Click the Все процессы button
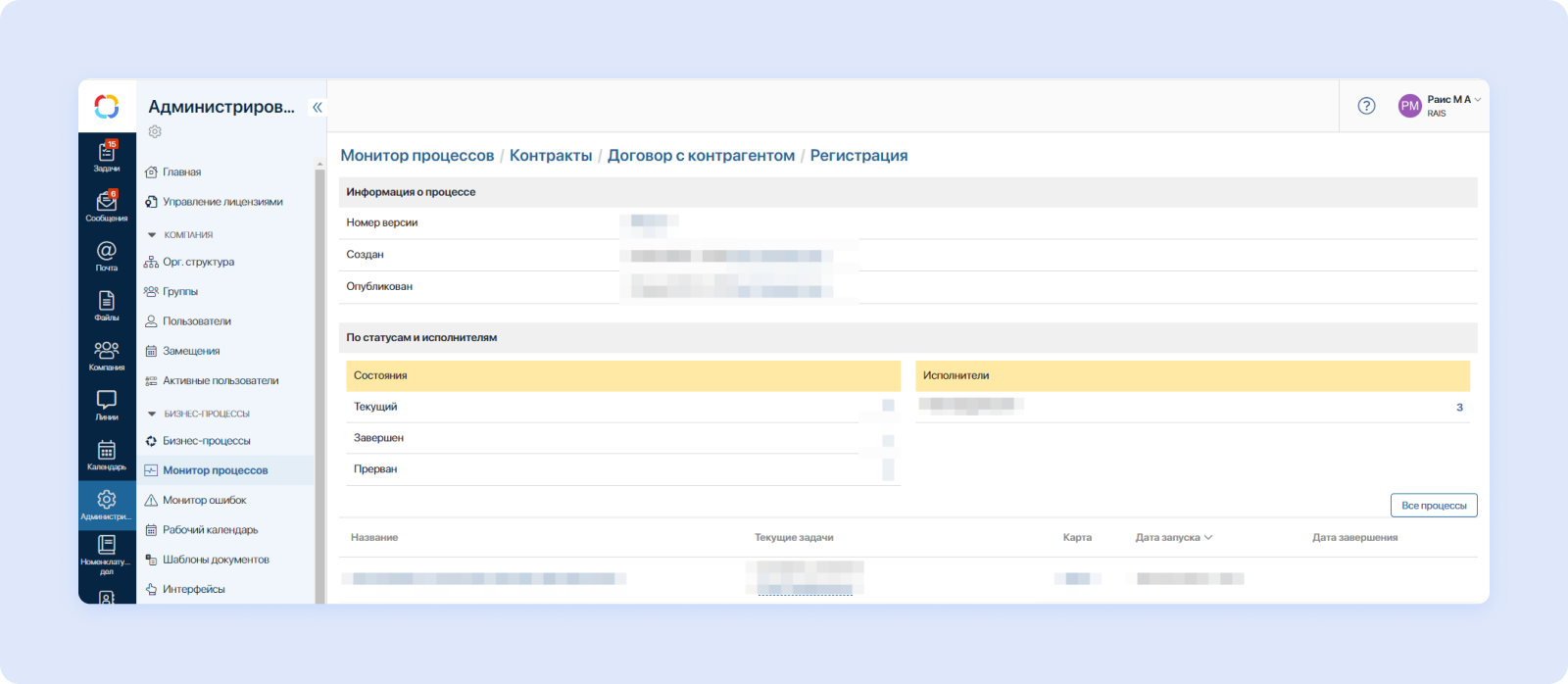The image size is (1568, 684). click(1433, 506)
